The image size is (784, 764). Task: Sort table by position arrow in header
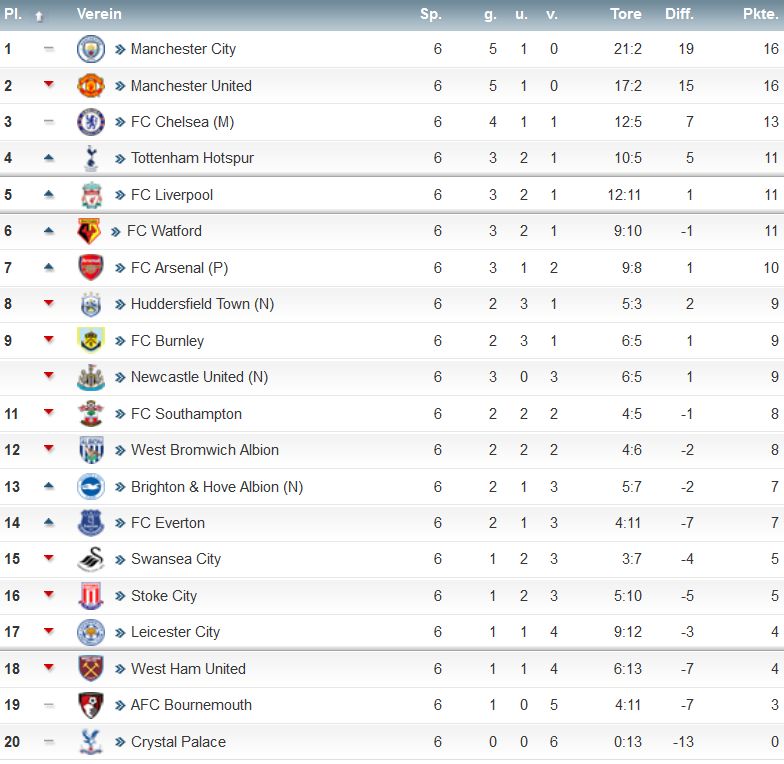click(39, 16)
